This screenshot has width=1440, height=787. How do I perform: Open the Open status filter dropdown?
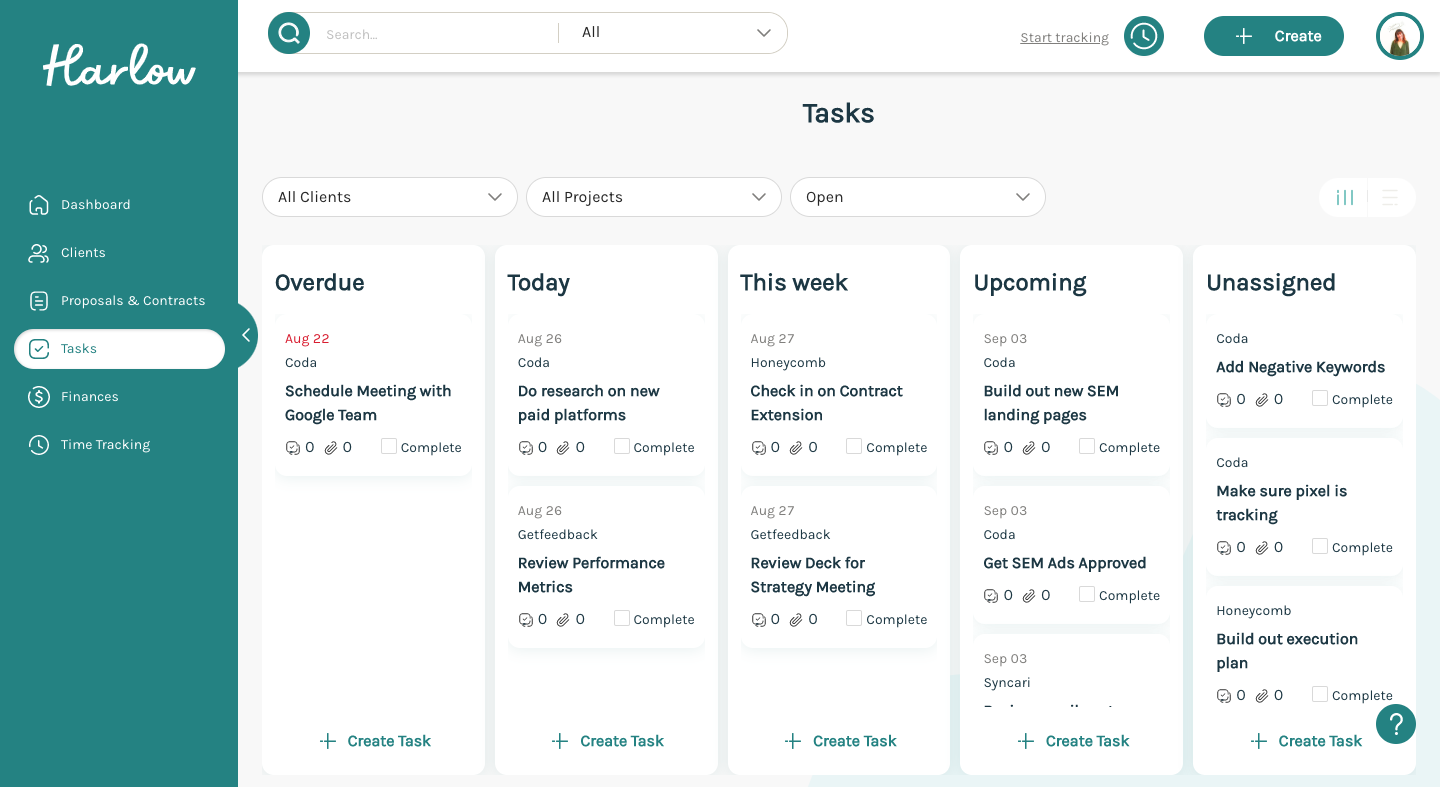click(917, 197)
